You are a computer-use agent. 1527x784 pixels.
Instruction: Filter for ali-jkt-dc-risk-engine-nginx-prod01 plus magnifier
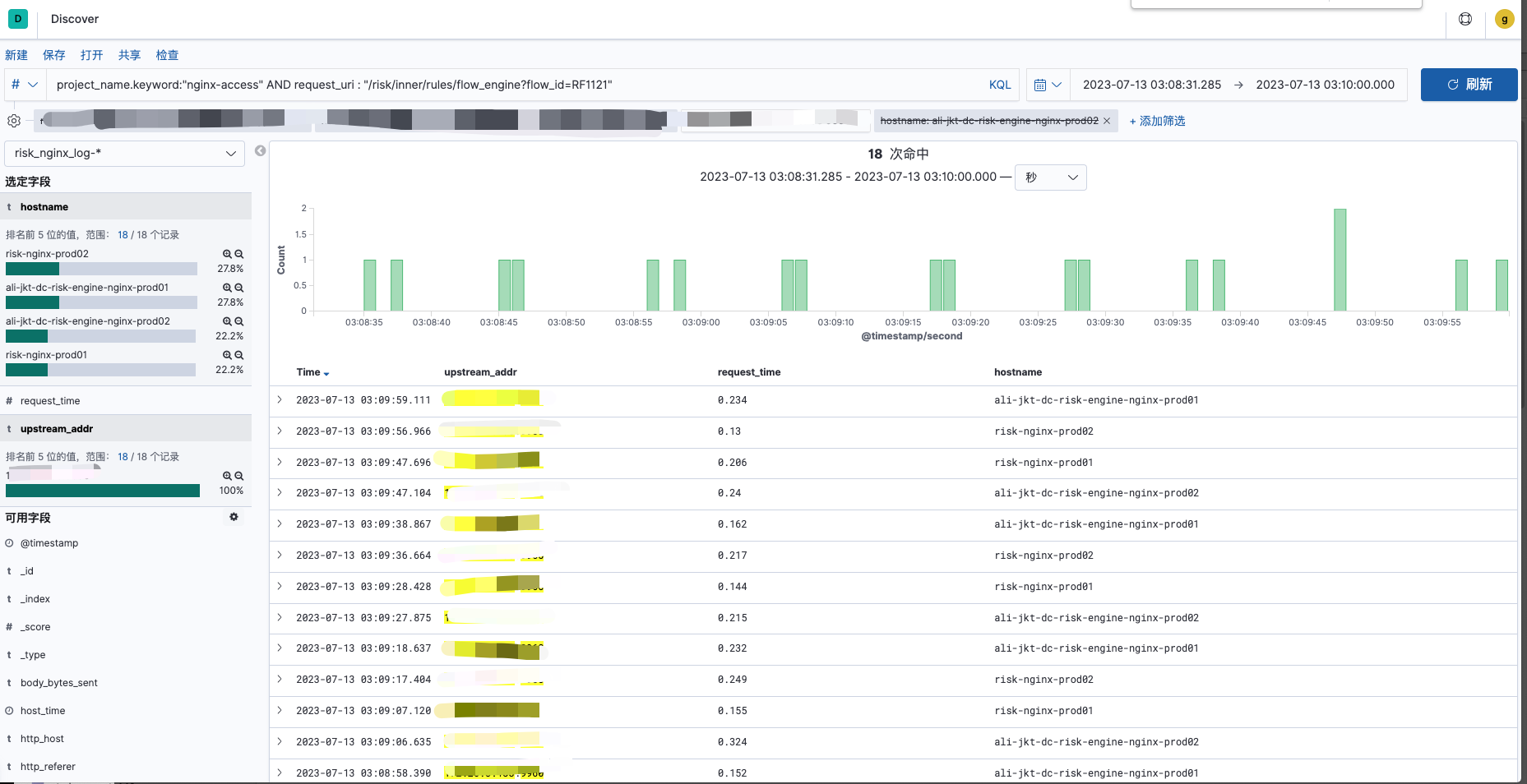[227, 288]
